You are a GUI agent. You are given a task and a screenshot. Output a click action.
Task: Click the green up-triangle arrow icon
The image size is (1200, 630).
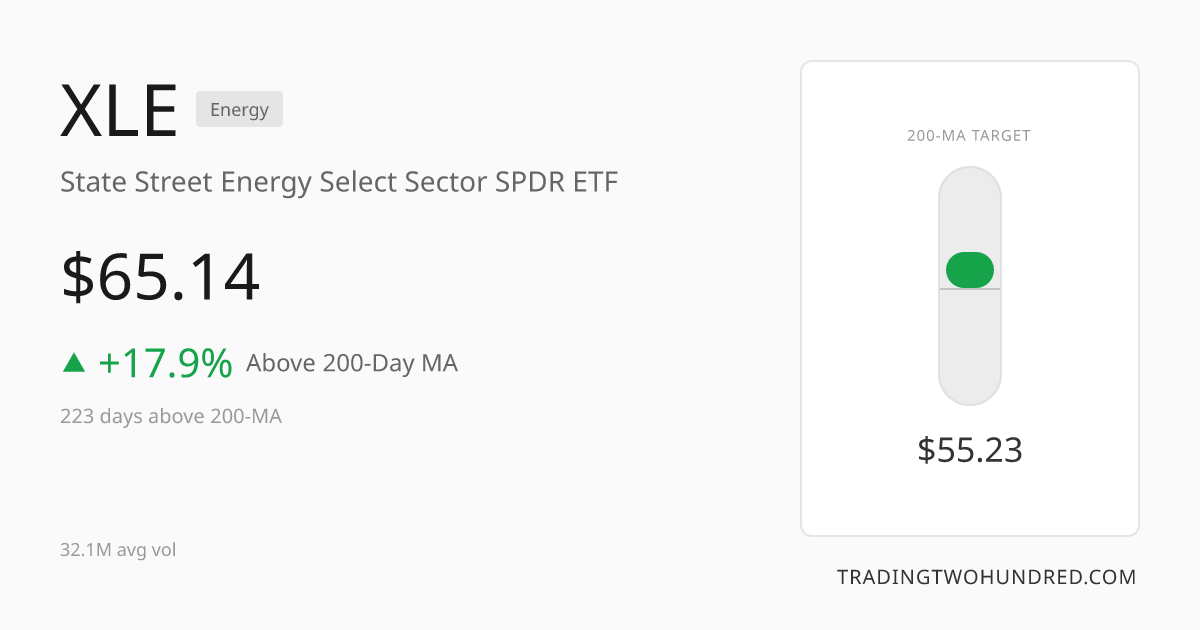(x=74, y=362)
